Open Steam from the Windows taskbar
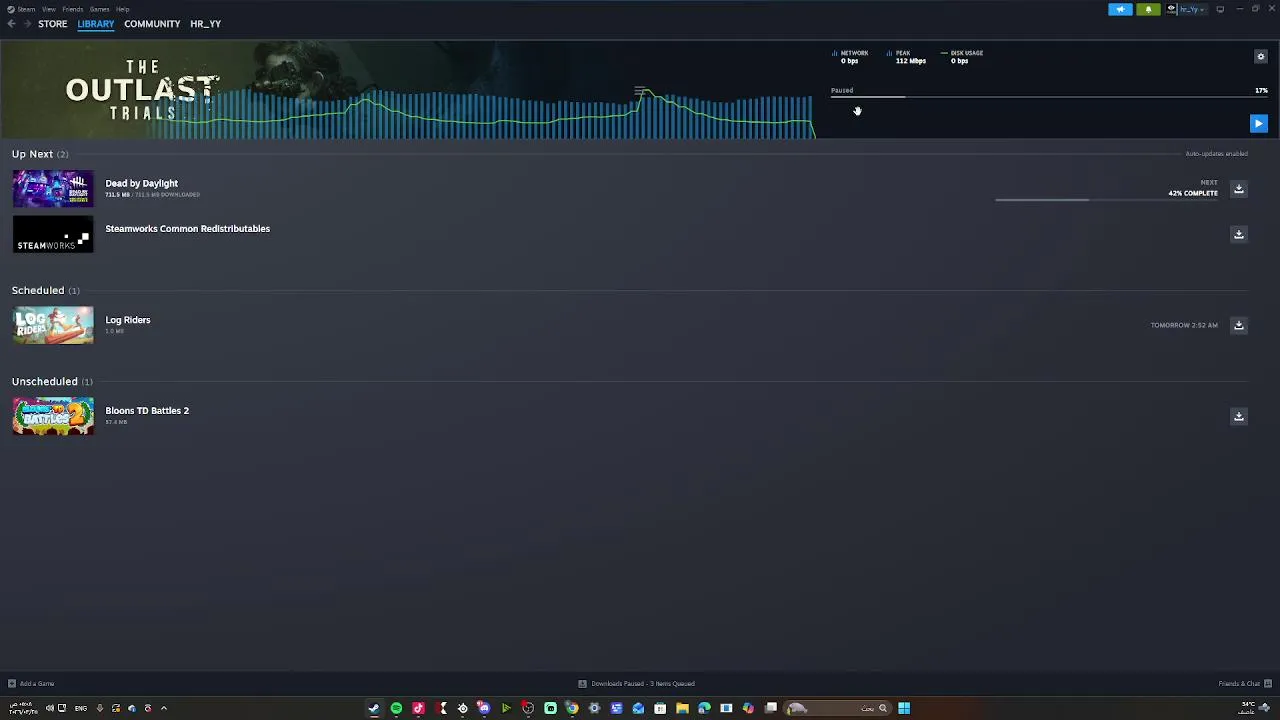The image size is (1280, 720). 374,708
